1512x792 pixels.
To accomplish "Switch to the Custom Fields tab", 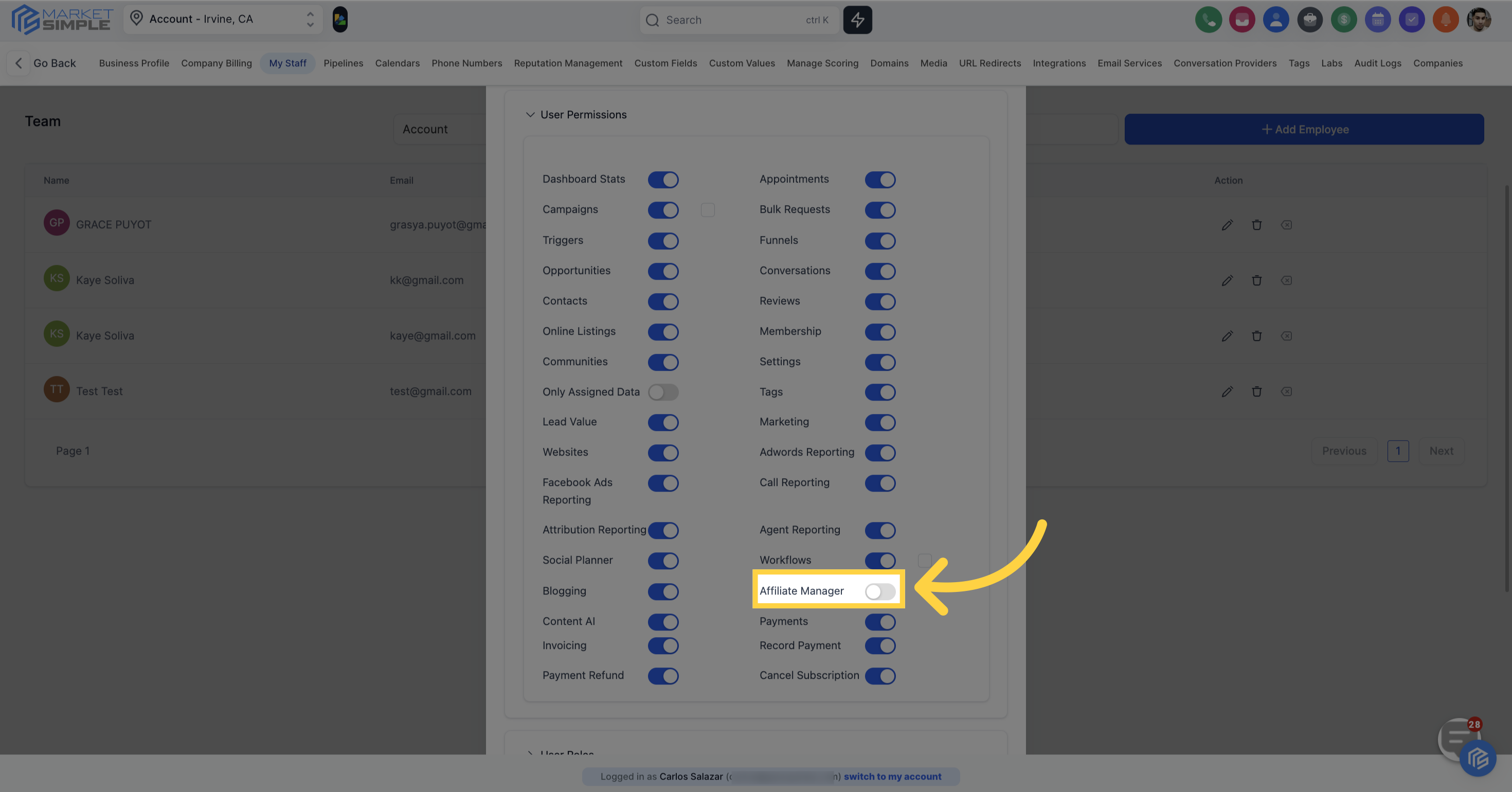I will coord(665,63).
